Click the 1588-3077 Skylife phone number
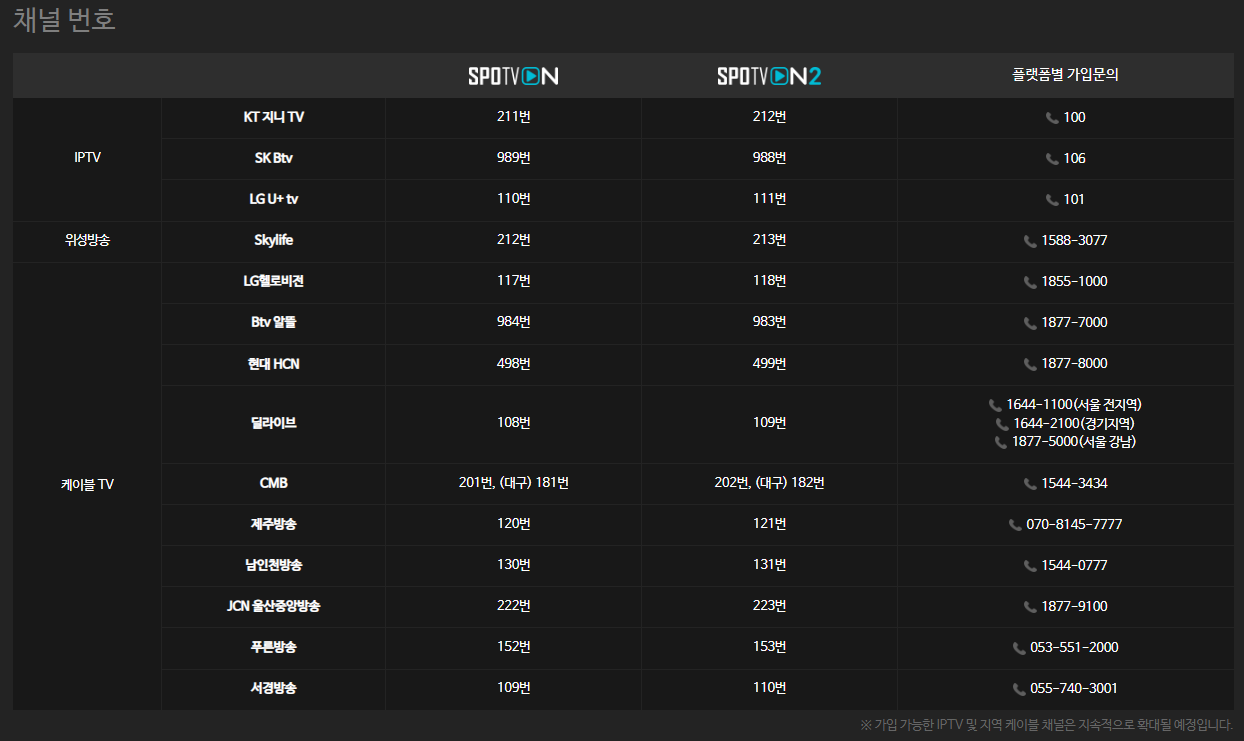The height and width of the screenshot is (741, 1244). pyautogui.click(x=1074, y=241)
